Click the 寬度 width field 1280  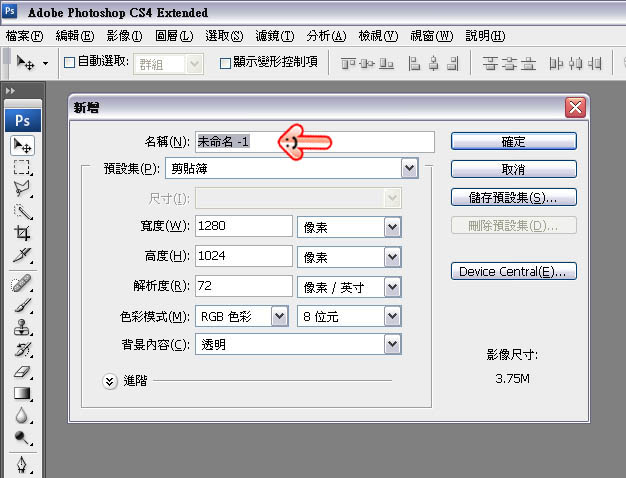pyautogui.click(x=244, y=226)
